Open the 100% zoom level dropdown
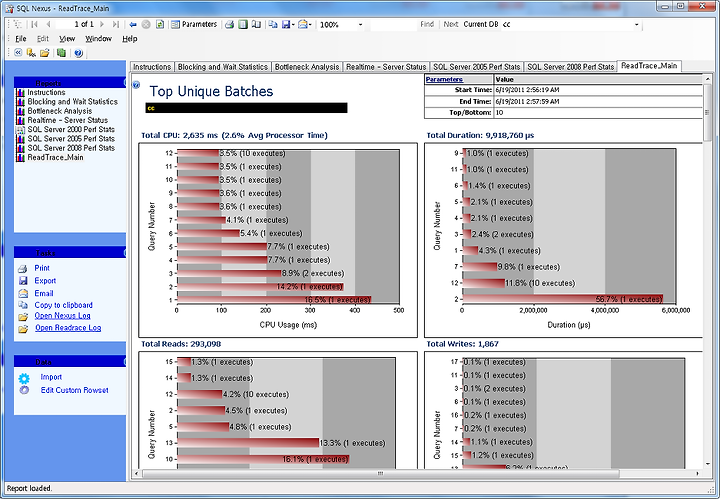The width and height of the screenshot is (720, 499). tap(360, 24)
